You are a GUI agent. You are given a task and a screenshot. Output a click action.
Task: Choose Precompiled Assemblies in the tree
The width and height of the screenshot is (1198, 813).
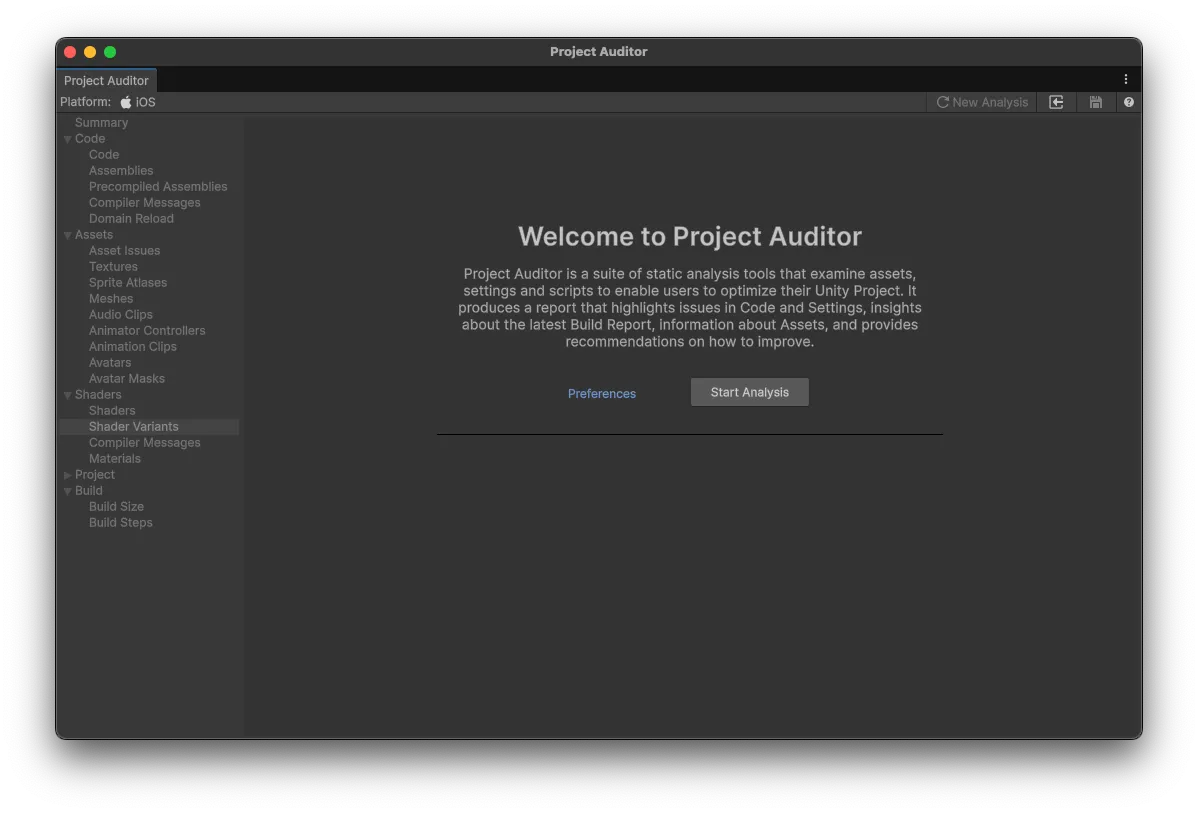tap(158, 187)
